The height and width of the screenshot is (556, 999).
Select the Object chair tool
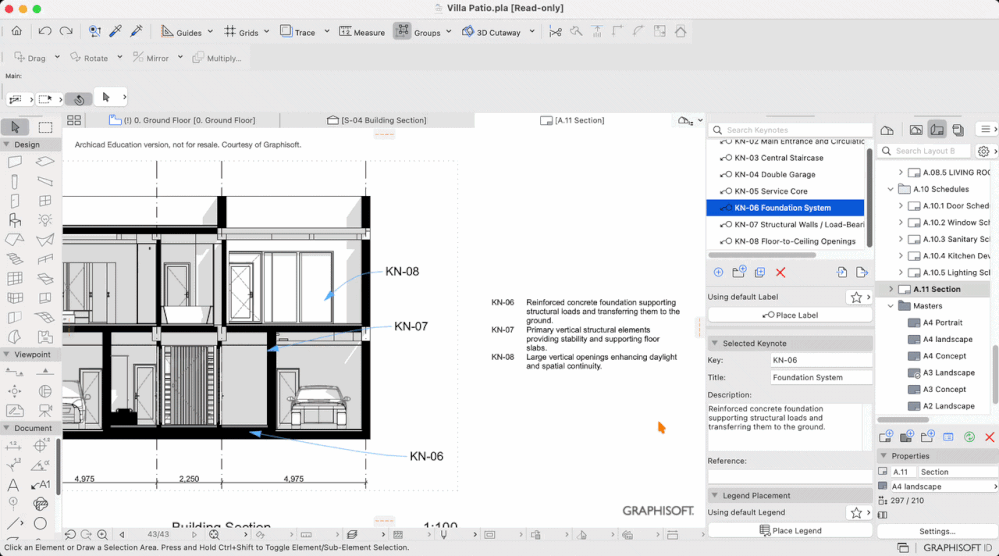click(15, 220)
